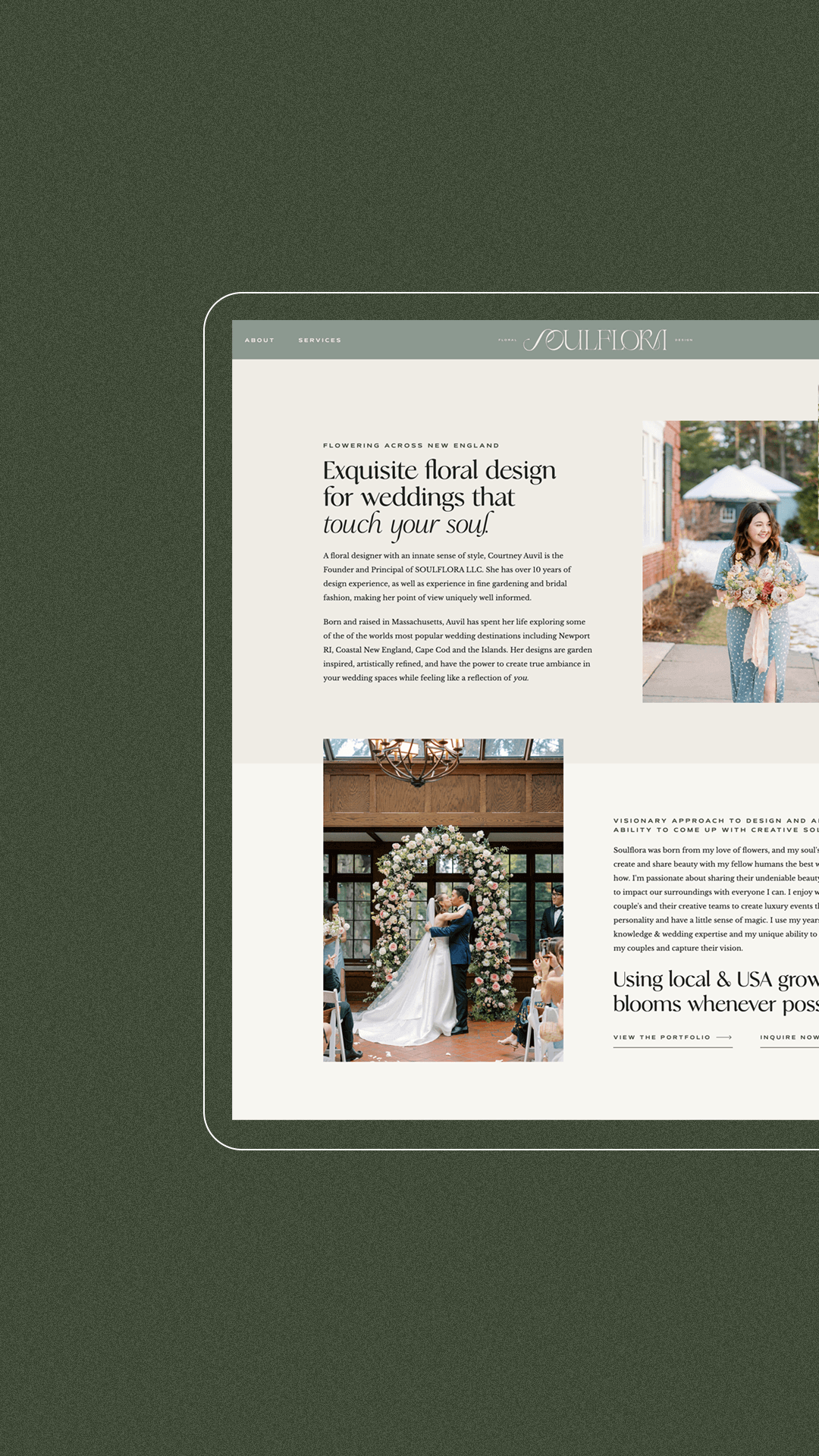Click the Soulflora logo in the header

click(x=596, y=340)
